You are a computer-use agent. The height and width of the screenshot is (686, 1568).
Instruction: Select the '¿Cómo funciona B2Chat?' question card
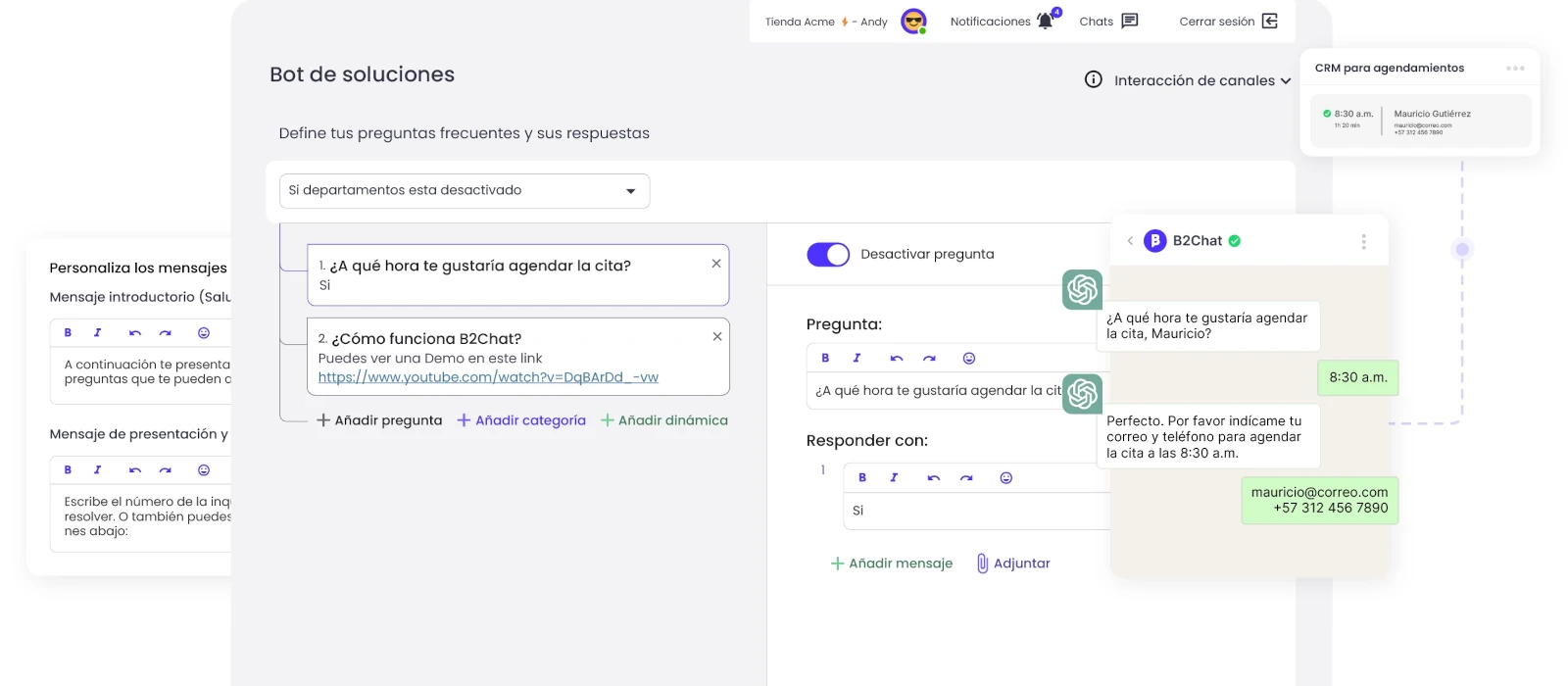[517, 356]
